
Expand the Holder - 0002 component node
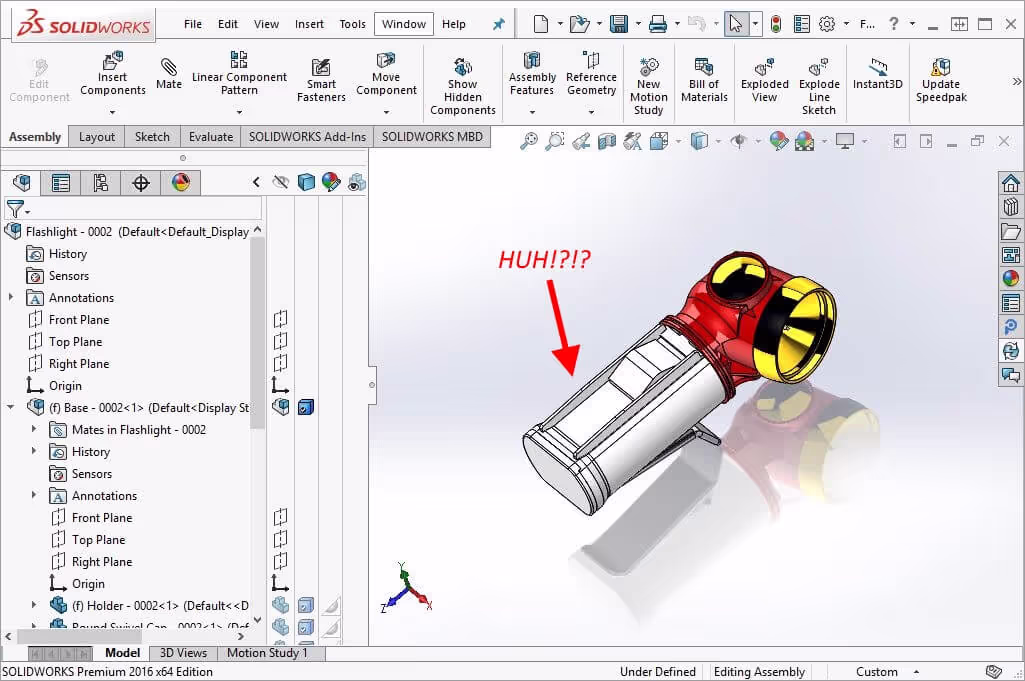(34, 605)
